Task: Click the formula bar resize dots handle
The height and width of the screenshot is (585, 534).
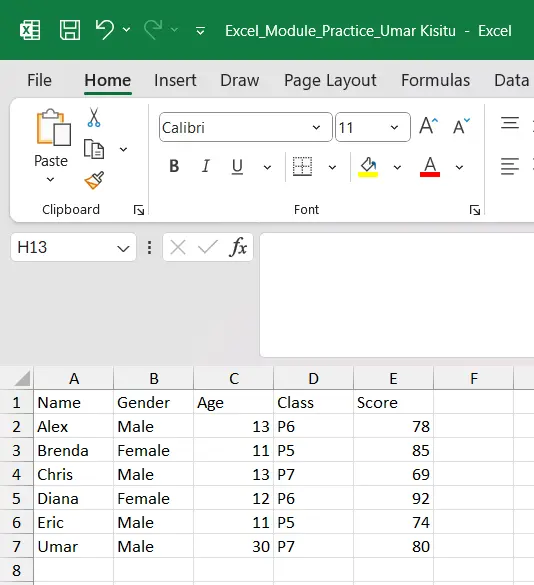Action: (149, 247)
